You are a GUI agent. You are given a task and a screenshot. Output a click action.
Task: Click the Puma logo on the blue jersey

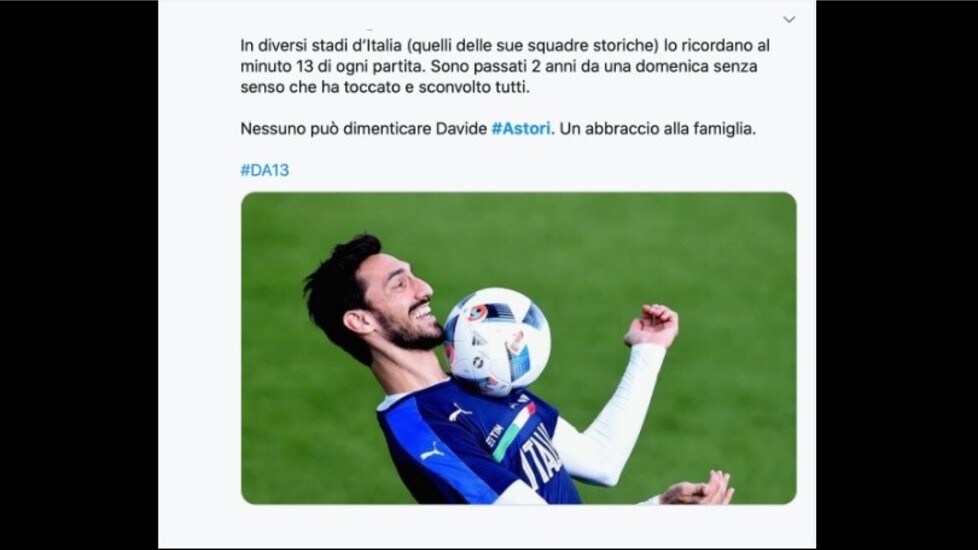[x=458, y=412]
